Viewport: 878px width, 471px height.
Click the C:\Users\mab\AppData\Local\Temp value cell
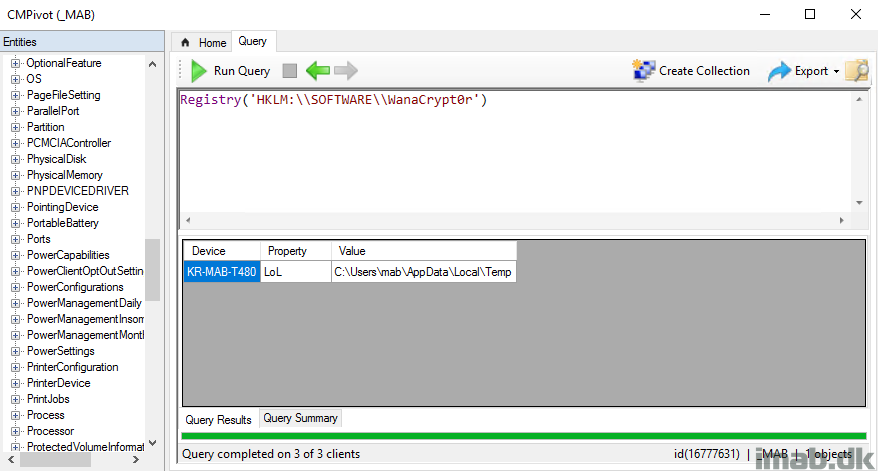tap(423, 272)
